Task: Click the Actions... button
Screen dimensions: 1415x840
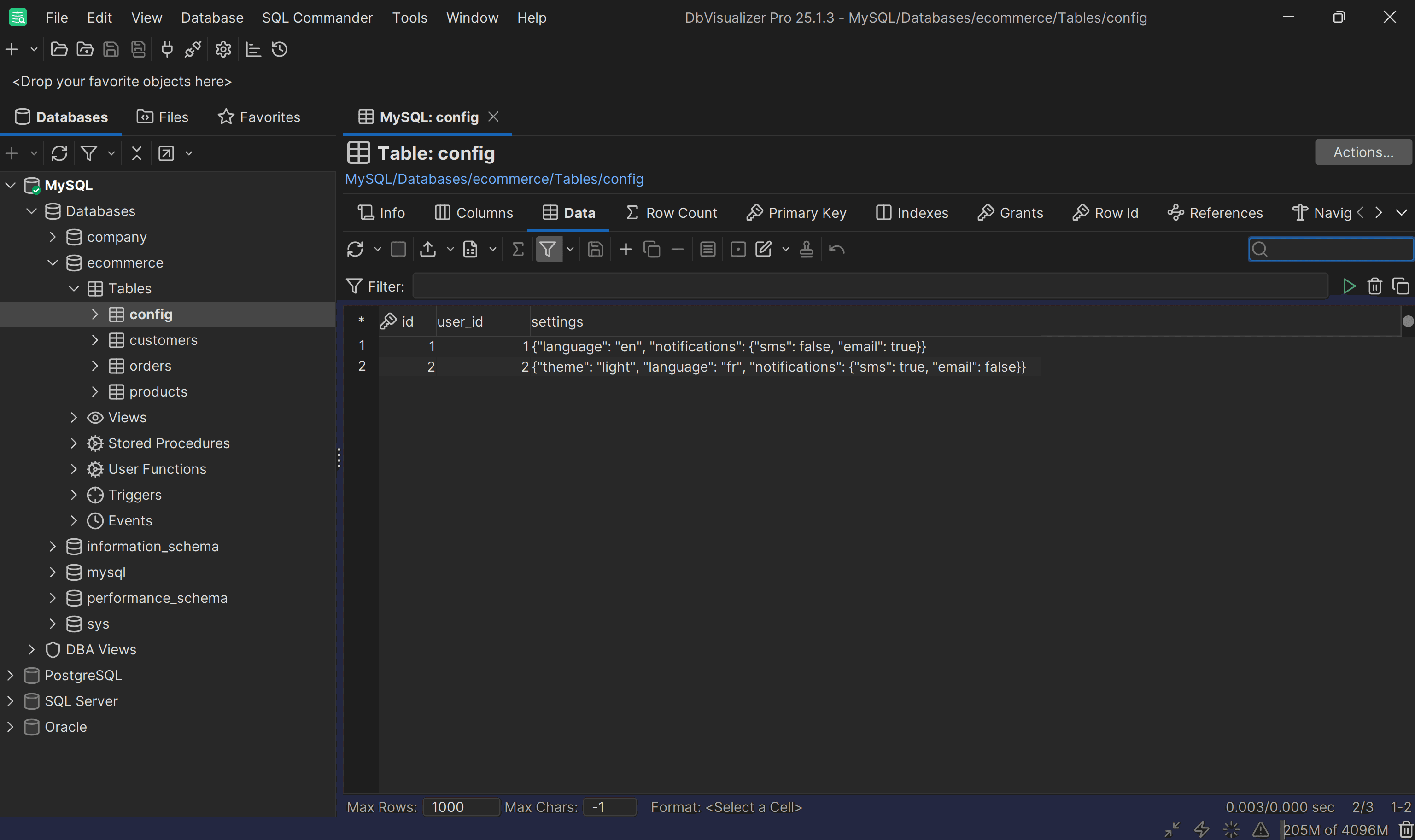Action: click(x=1363, y=152)
